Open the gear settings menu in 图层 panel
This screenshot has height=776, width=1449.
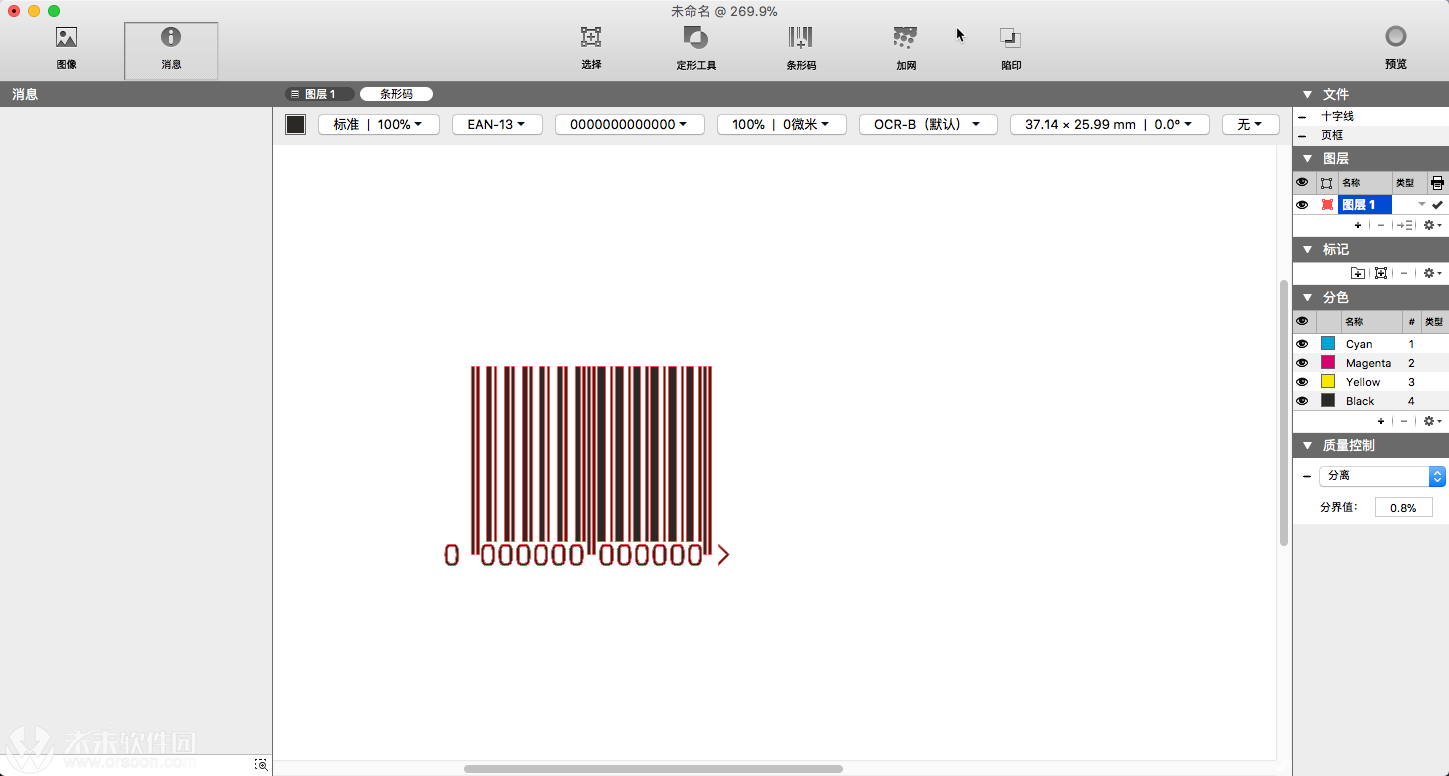point(1433,225)
